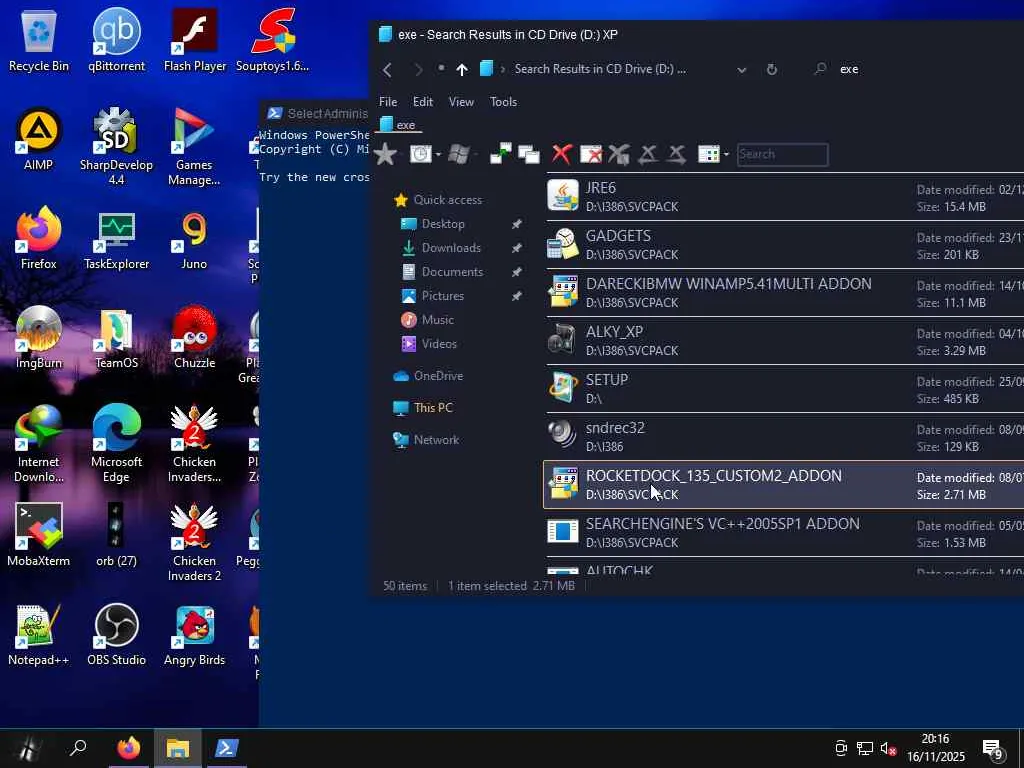Open the File menu in Explorer
This screenshot has height=768, width=1024.
[x=388, y=102]
